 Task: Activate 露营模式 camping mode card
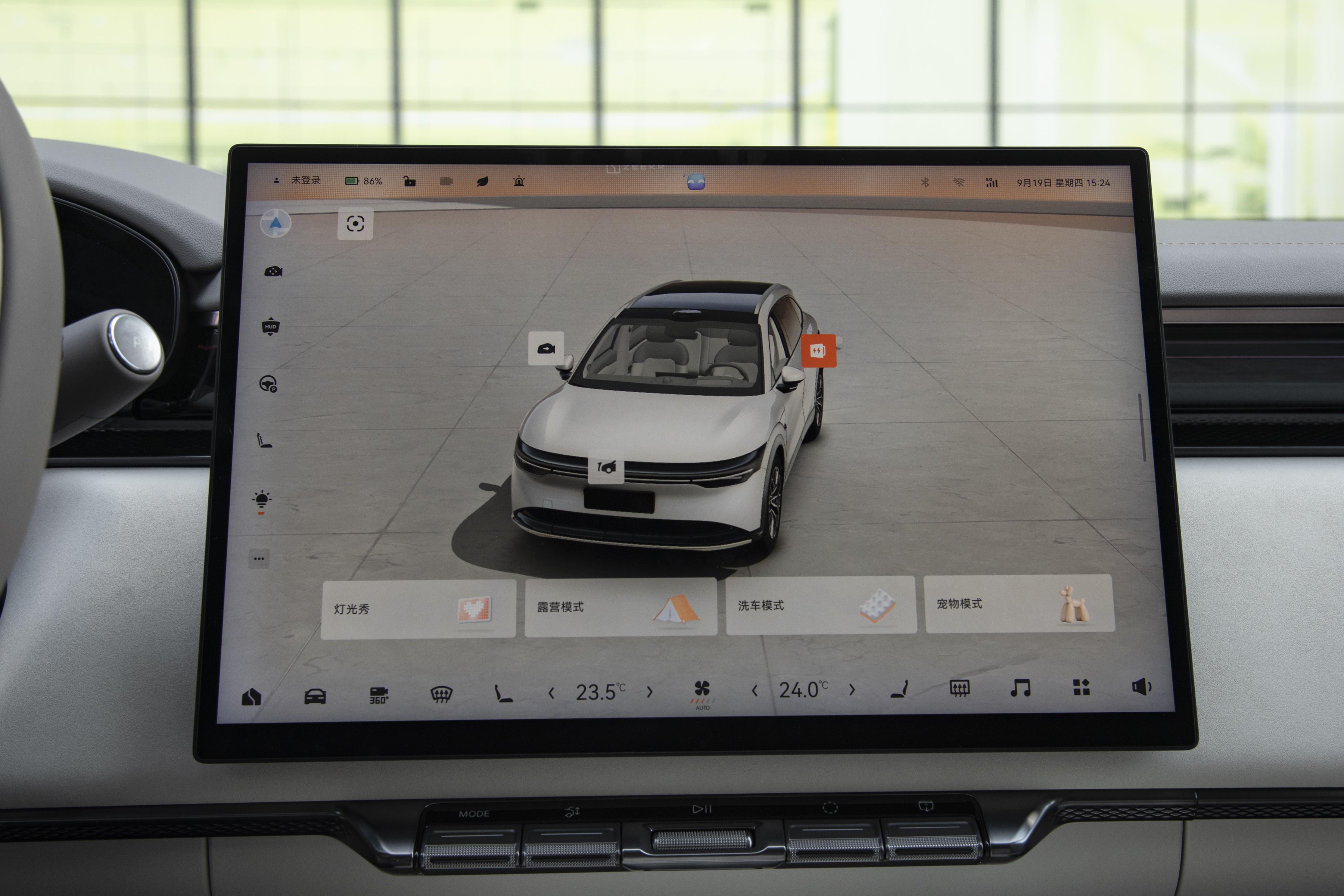(621, 607)
